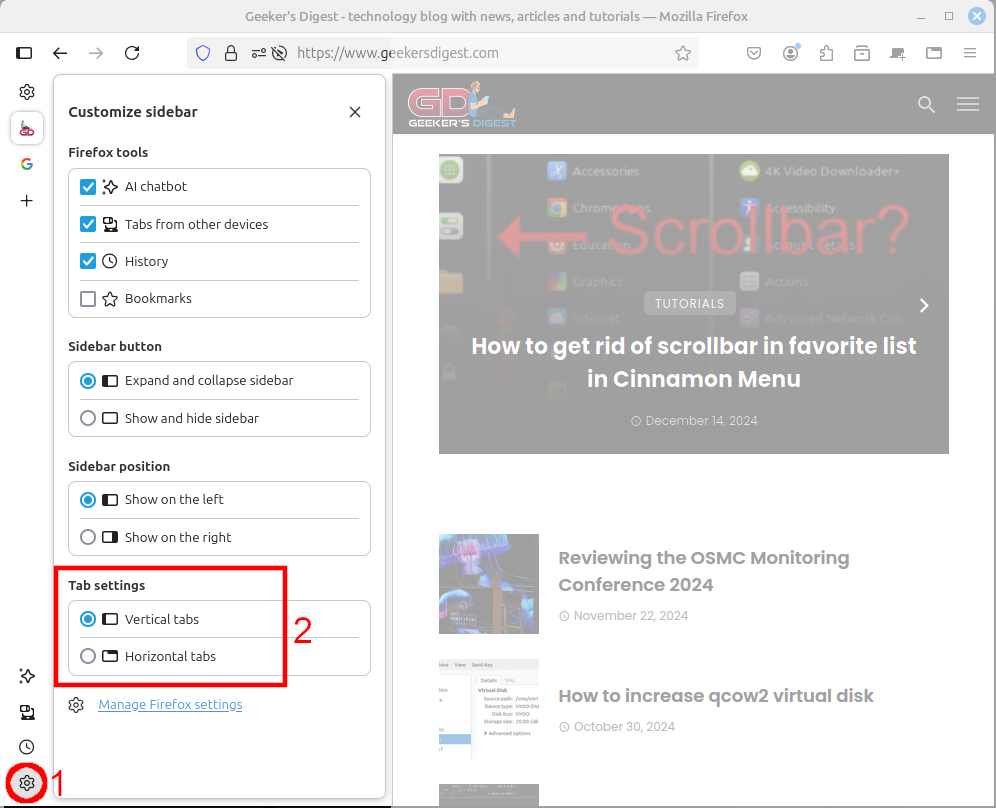Save page to Pocket
Image resolution: width=996 pixels, height=808 pixels.
(755, 53)
